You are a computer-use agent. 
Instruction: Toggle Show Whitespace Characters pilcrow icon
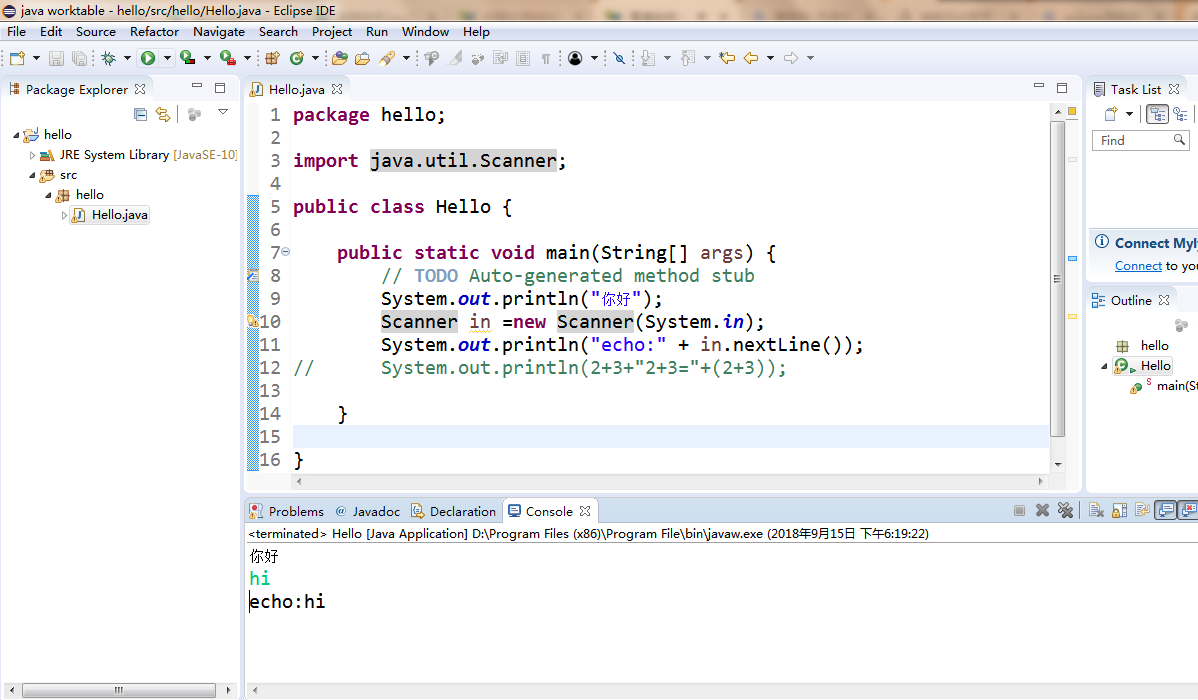pos(546,58)
